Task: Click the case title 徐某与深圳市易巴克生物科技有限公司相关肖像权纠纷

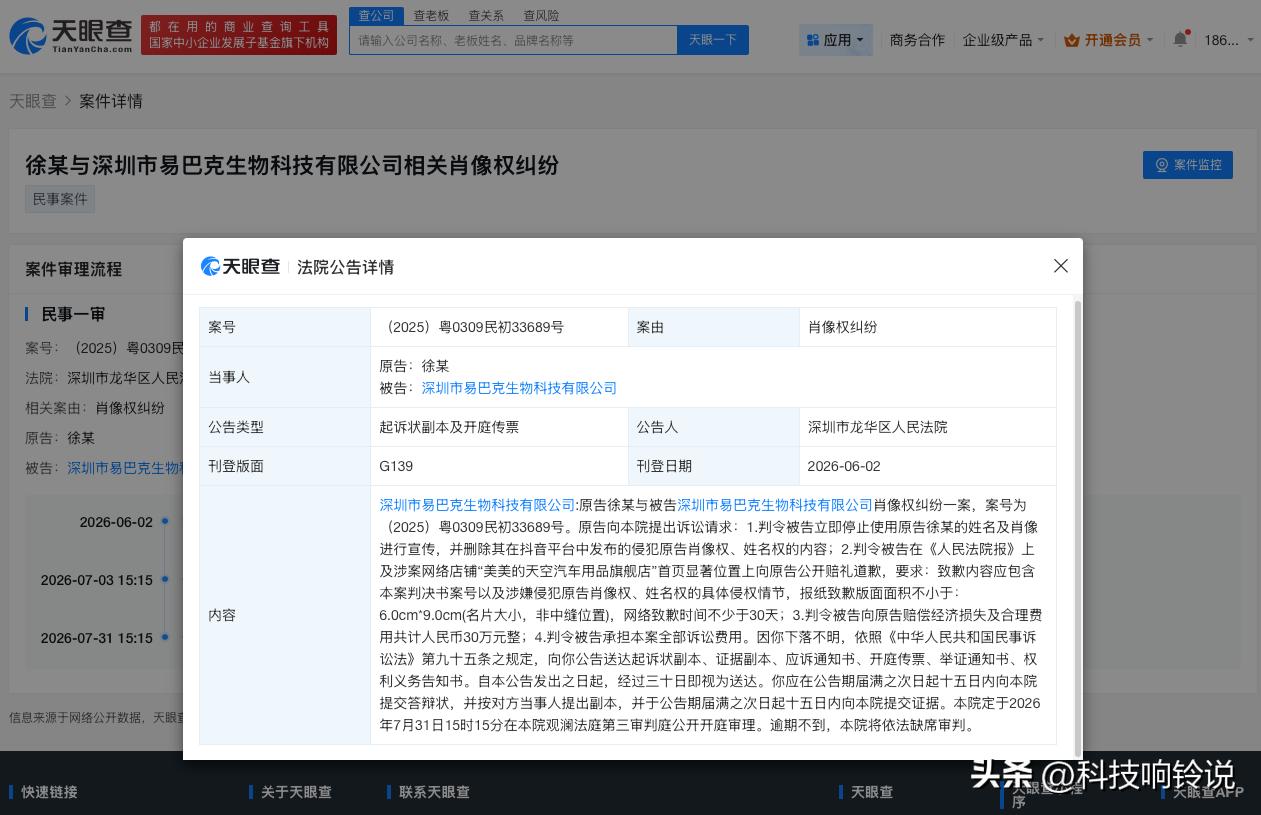Action: 292,165
